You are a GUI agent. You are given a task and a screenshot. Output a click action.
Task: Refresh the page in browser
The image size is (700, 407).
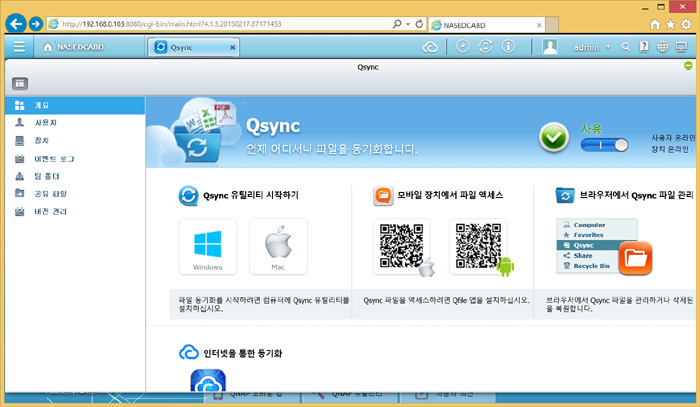click(419, 24)
